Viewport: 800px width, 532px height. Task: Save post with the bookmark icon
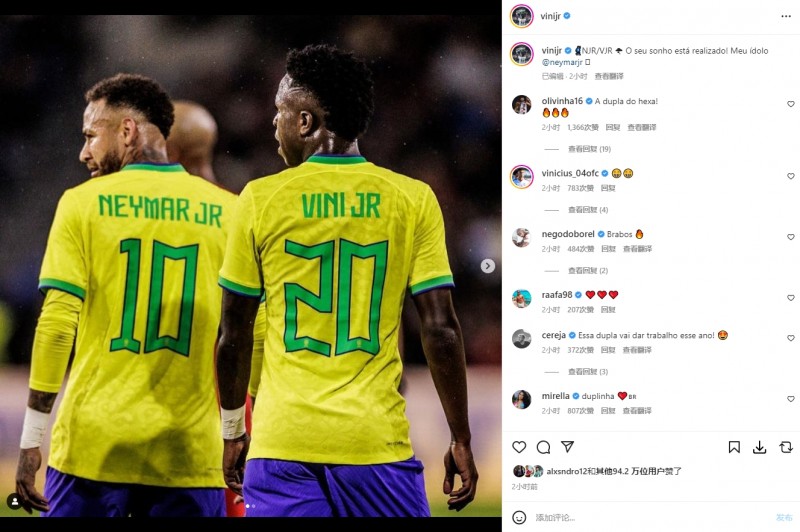pyautogui.click(x=734, y=447)
